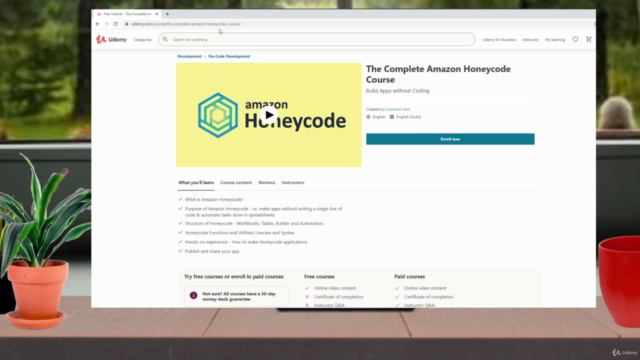Click the Udemy logo

click(x=111, y=39)
